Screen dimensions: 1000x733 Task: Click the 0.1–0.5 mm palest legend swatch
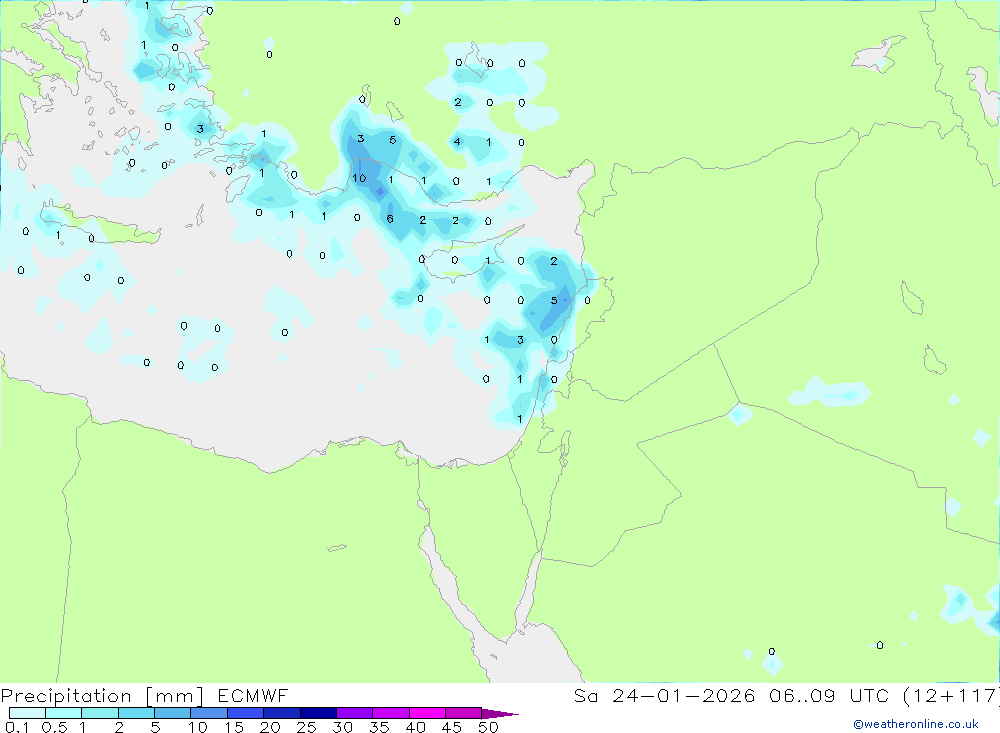[x=27, y=713]
